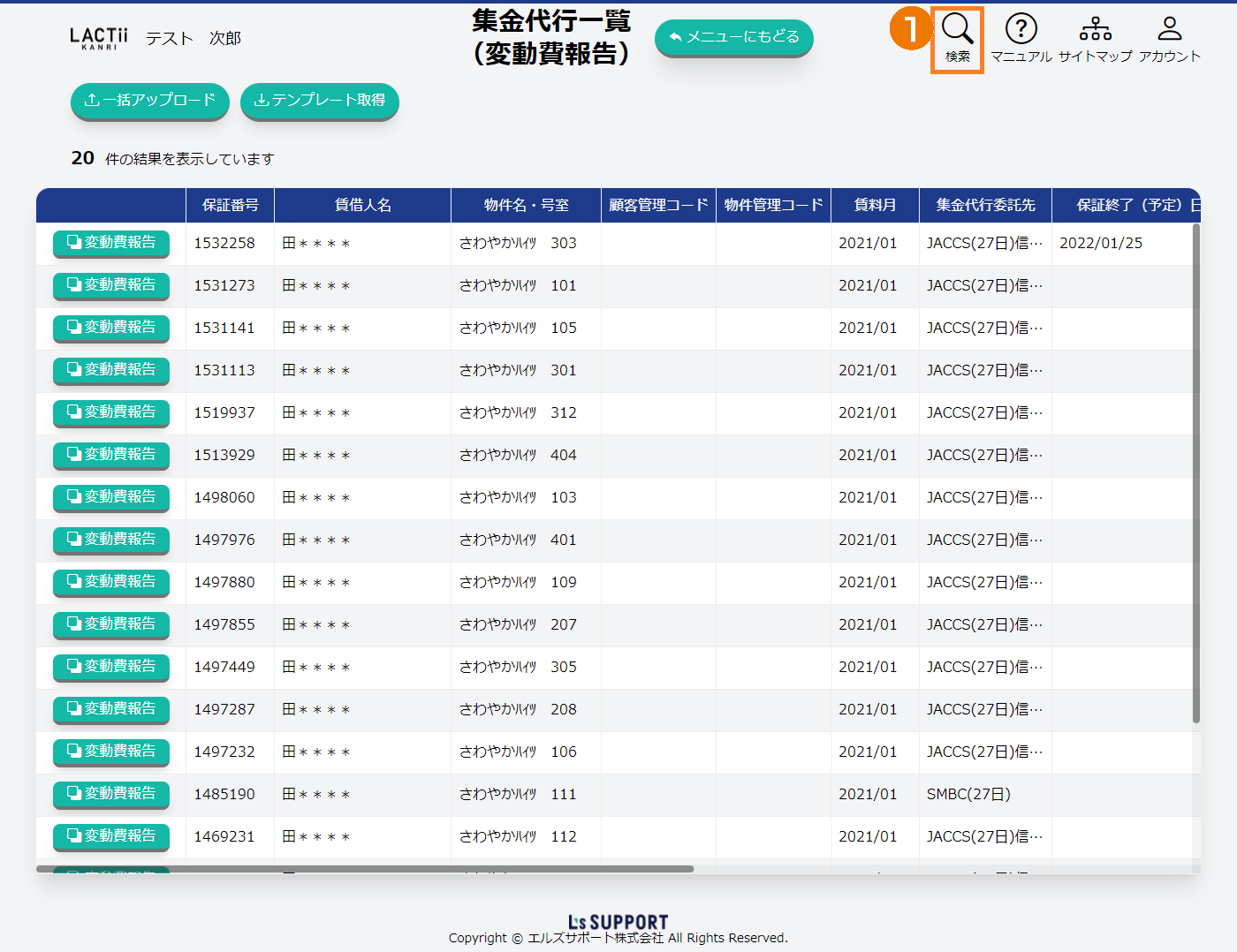Open 変動費報告 for guarantee number 1532258

(x=111, y=243)
